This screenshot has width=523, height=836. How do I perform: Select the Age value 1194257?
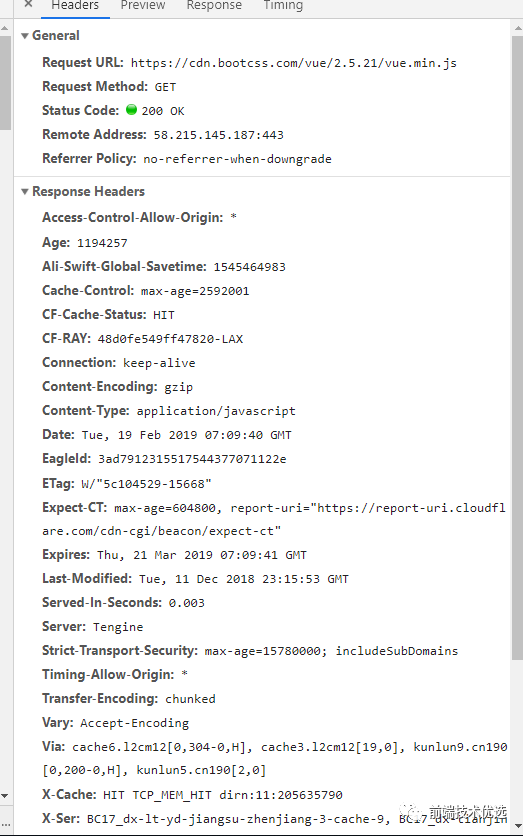[102, 243]
